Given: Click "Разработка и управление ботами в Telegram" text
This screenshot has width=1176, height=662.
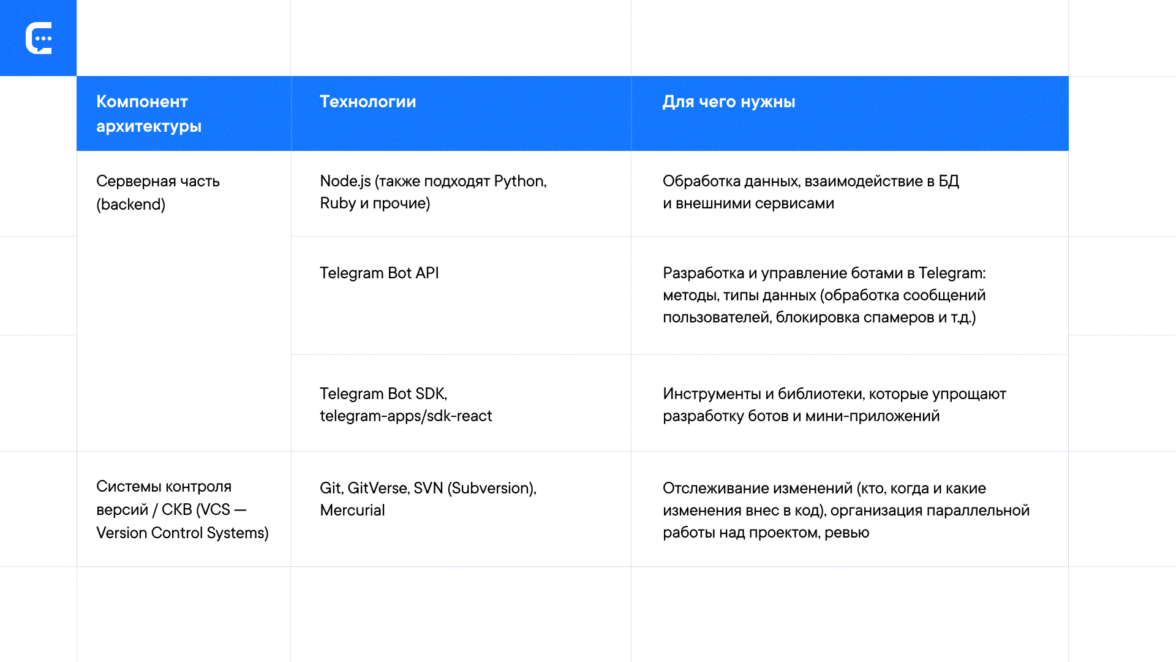Looking at the screenshot, I should point(824,273).
